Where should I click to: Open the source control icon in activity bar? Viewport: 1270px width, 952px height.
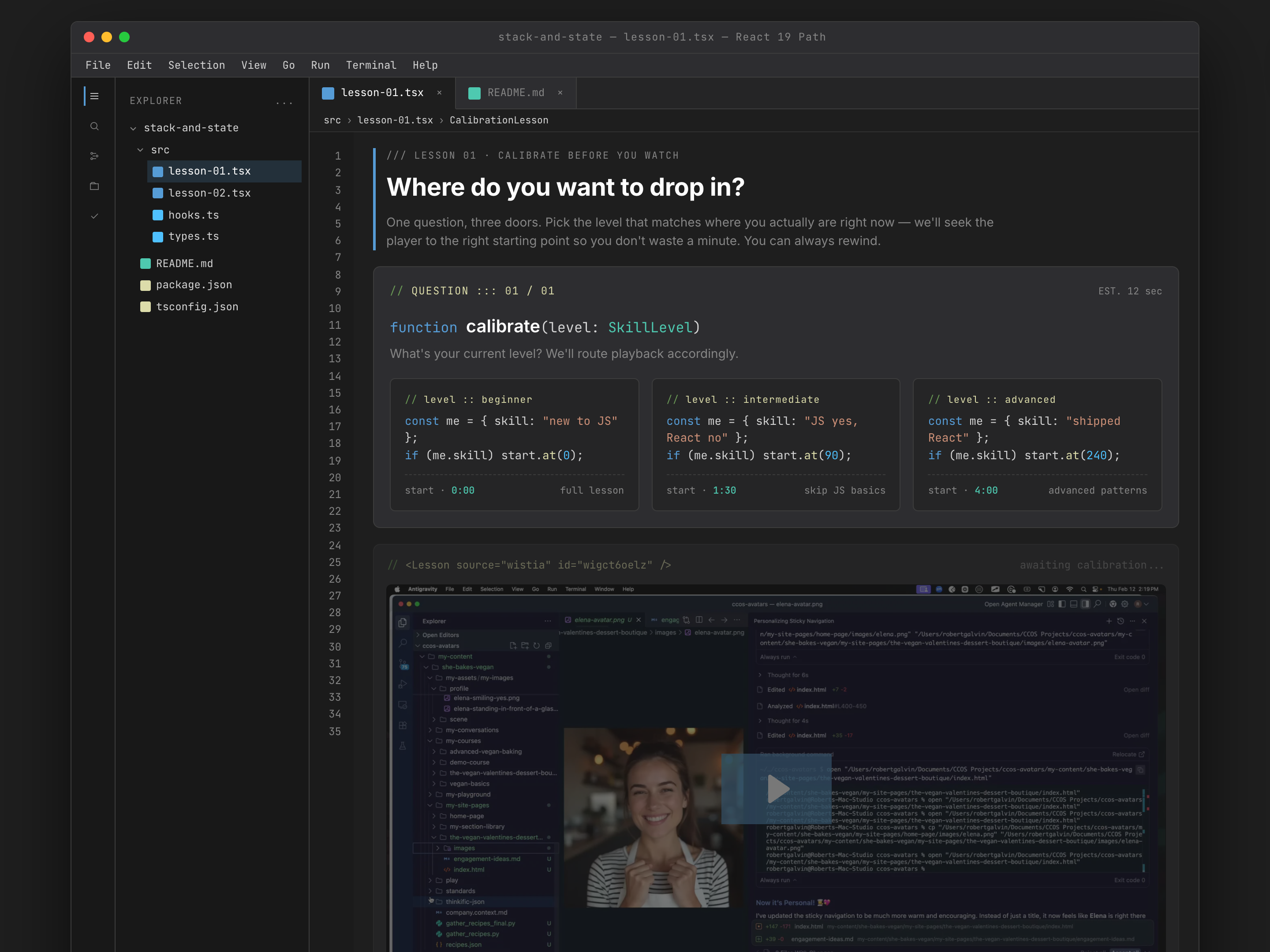pyautogui.click(x=95, y=156)
